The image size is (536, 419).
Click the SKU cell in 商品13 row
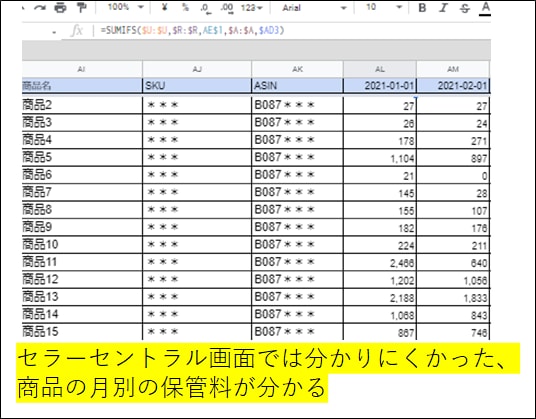click(197, 297)
